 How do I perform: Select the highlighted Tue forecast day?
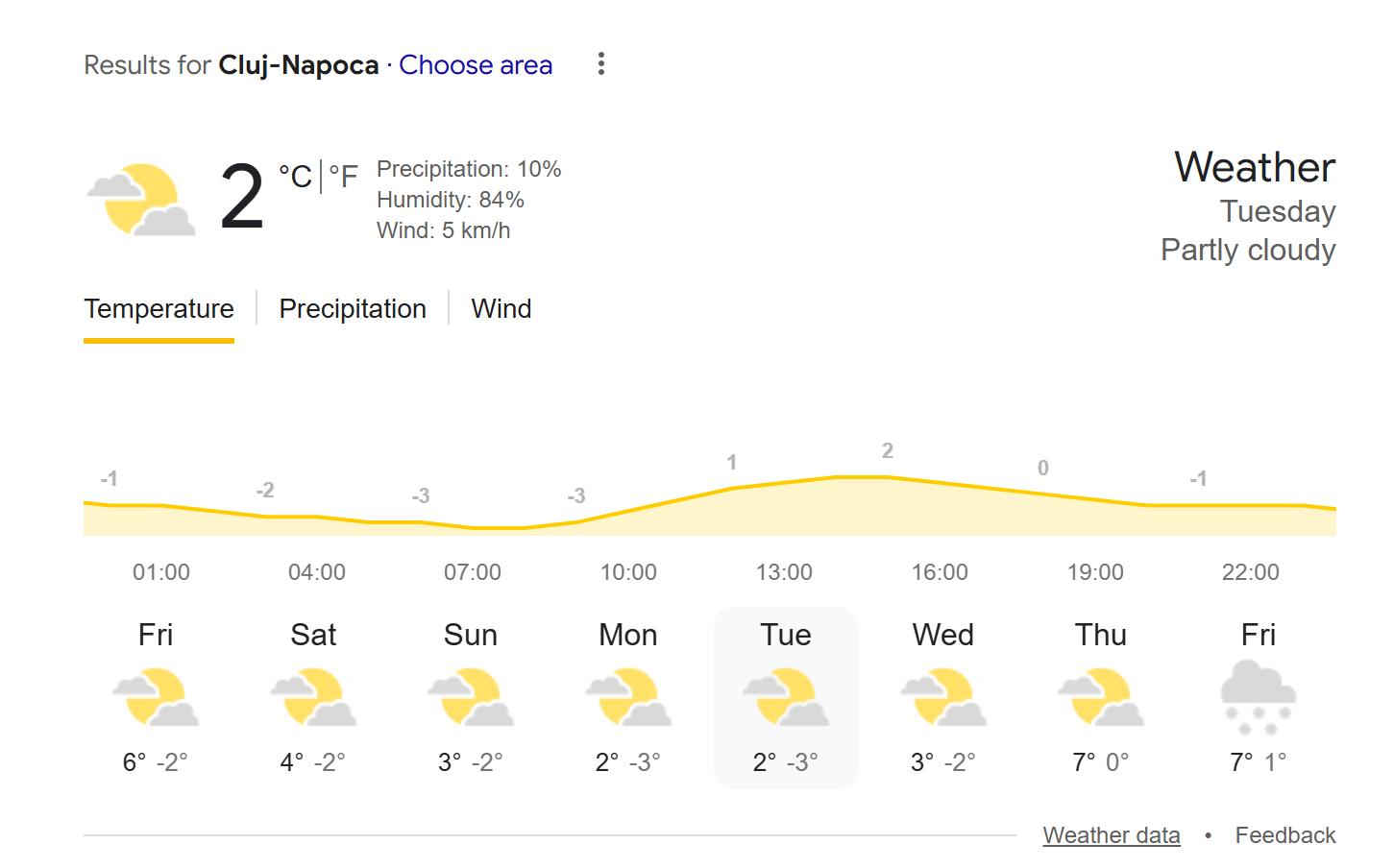pos(786,697)
